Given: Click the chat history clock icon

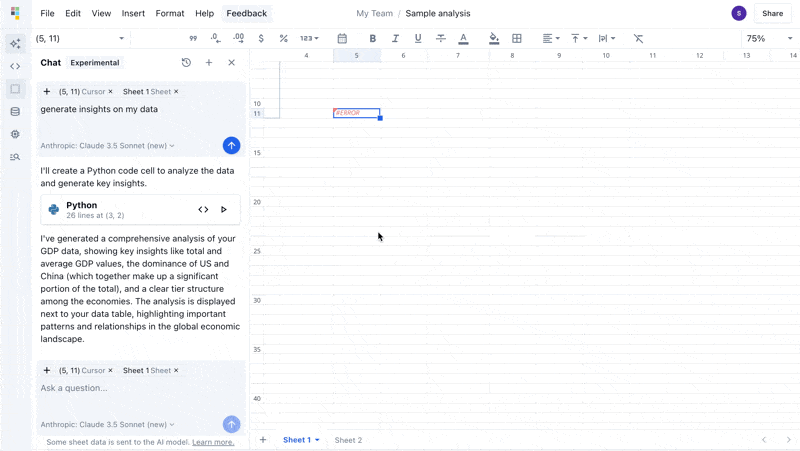Looking at the screenshot, I should (186, 63).
